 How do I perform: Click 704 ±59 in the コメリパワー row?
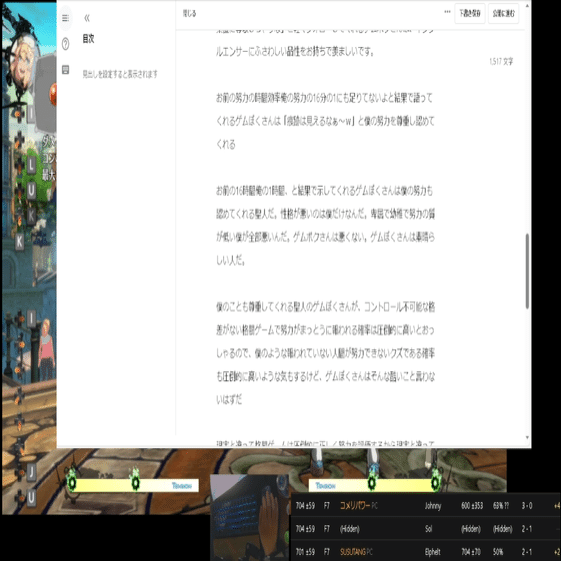click(x=305, y=506)
